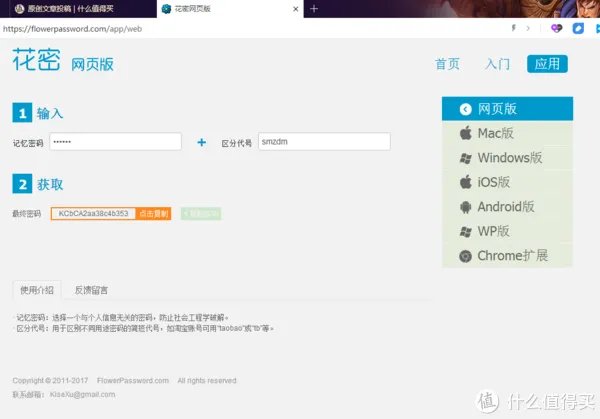Click the 记忆密码 description text line

tap(122, 318)
